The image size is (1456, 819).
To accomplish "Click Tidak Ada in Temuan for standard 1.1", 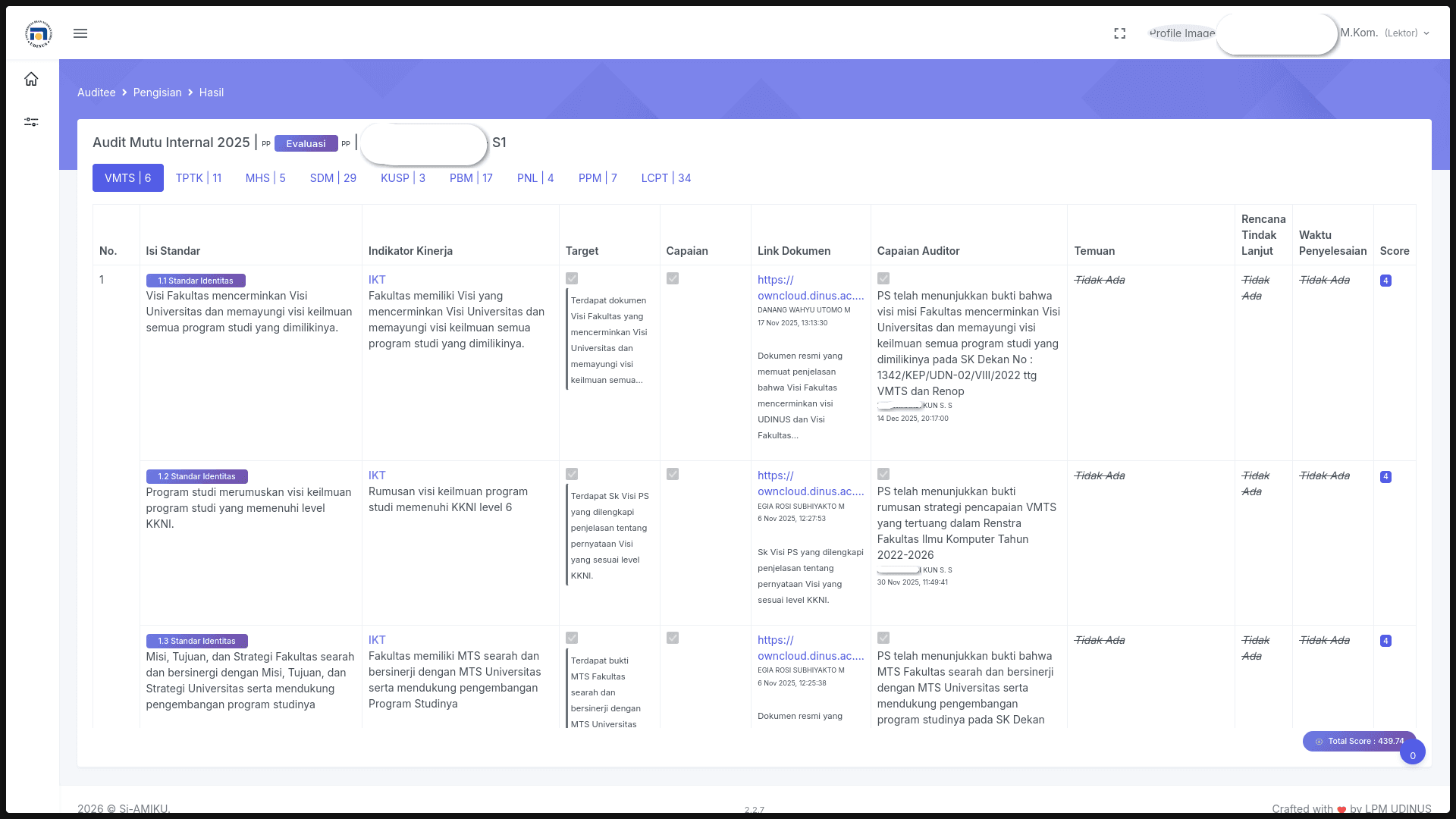I will 1100,280.
